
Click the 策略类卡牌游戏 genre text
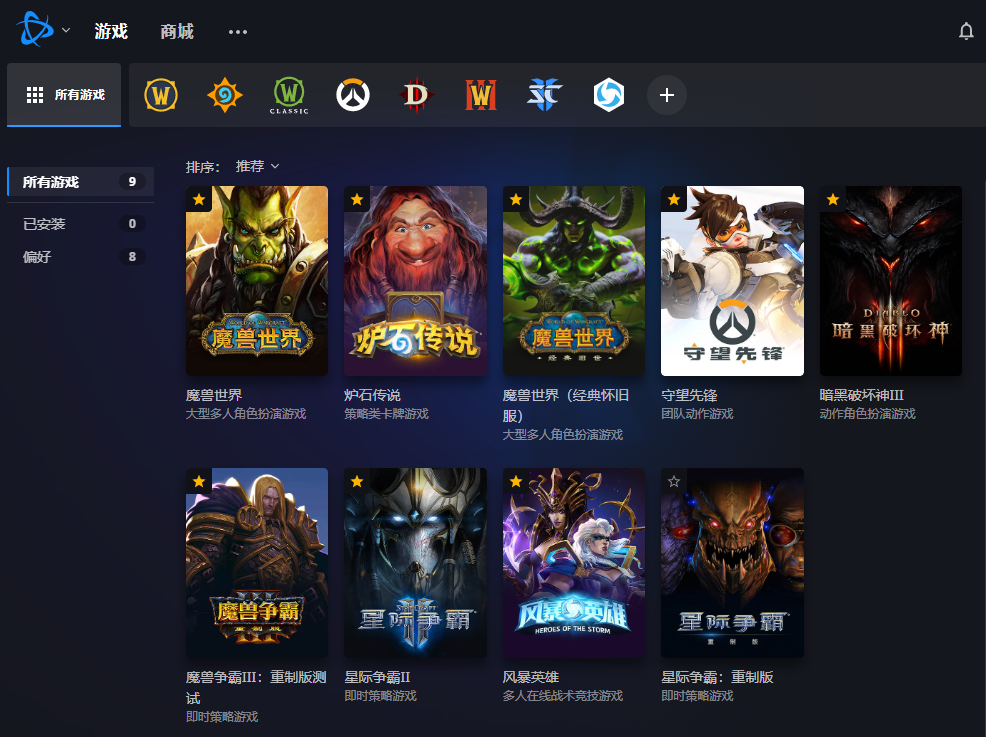pos(386,414)
